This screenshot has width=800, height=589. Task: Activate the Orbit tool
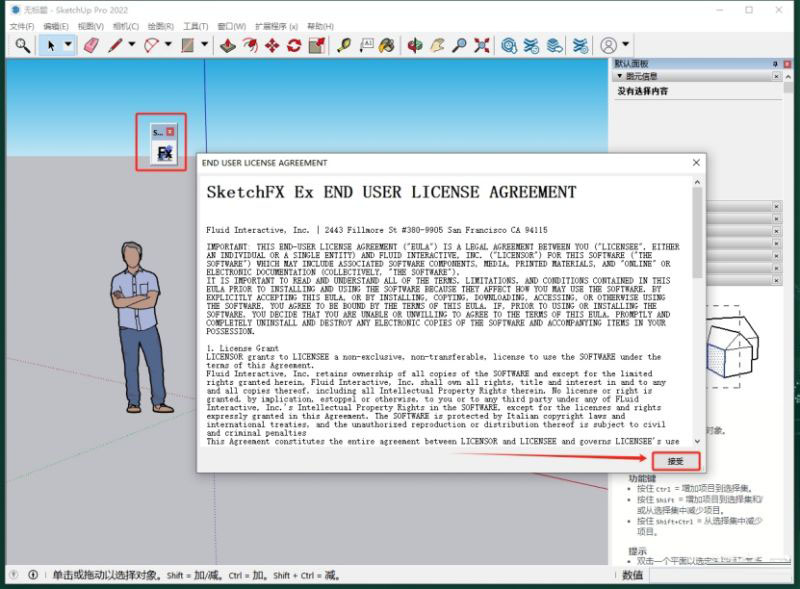(415, 45)
